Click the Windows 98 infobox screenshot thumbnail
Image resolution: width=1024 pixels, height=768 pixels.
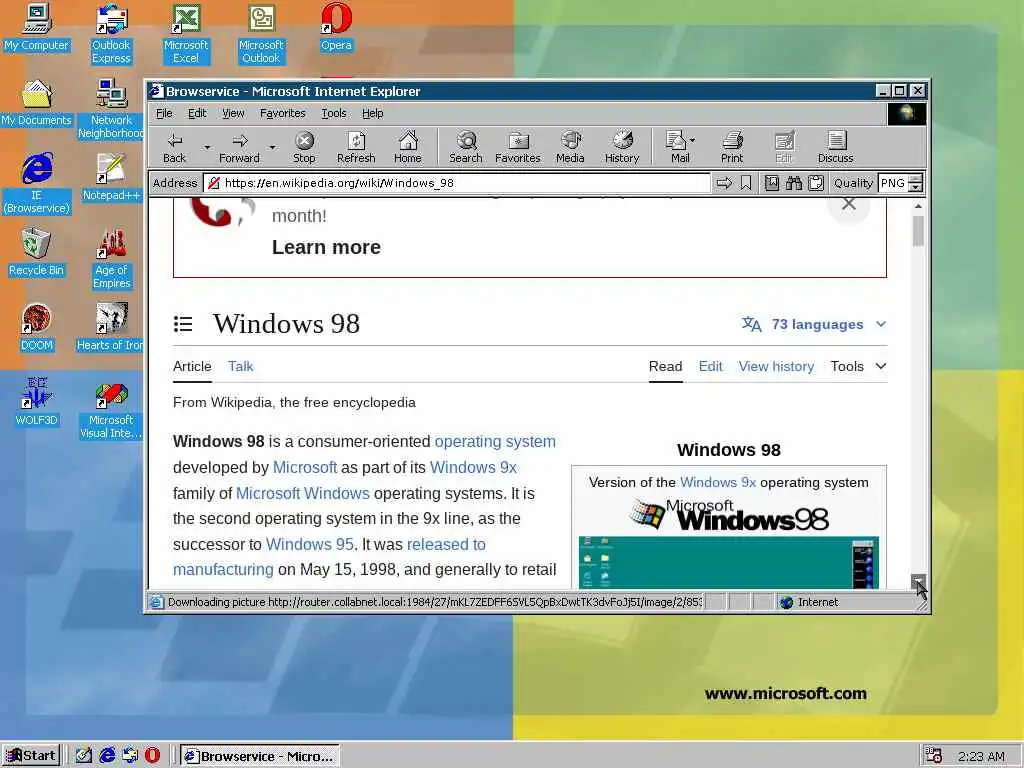728,562
